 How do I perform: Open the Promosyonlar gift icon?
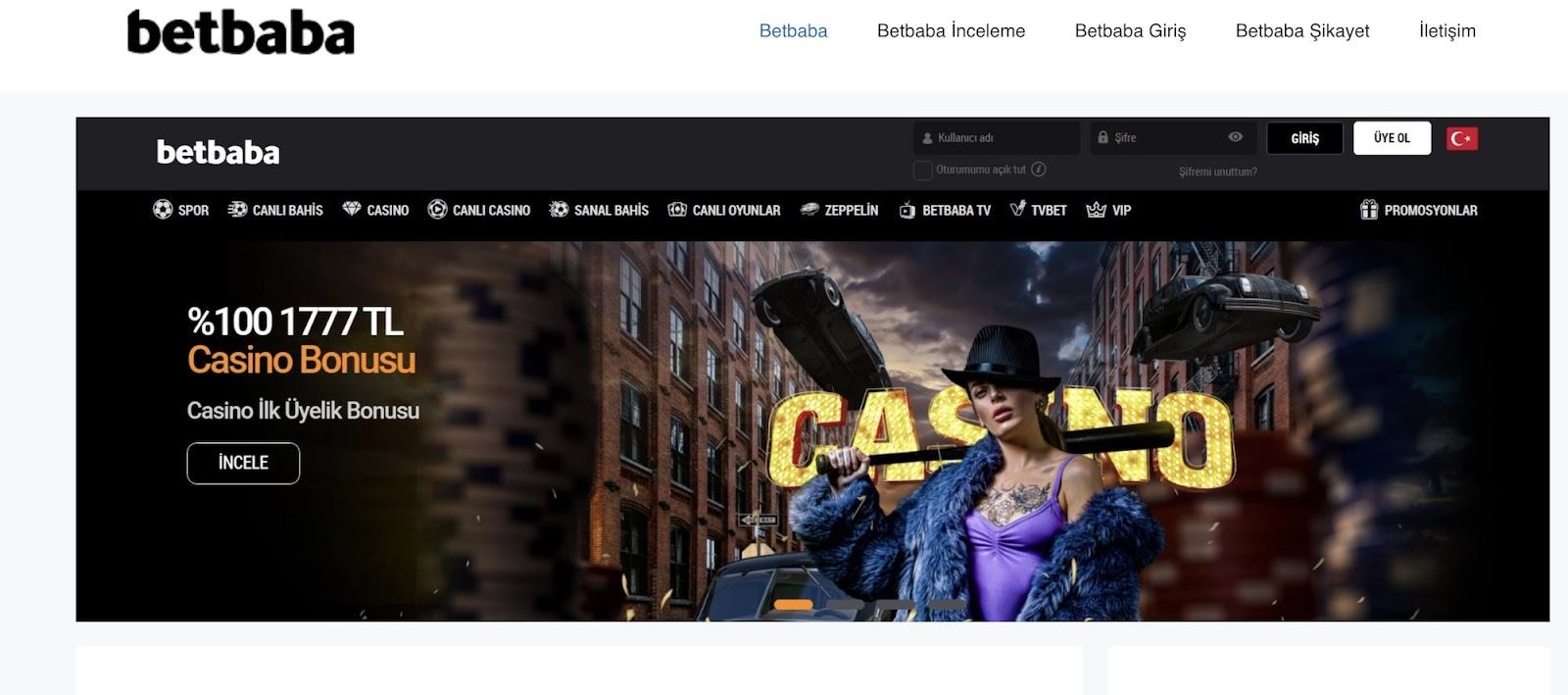coord(1369,210)
